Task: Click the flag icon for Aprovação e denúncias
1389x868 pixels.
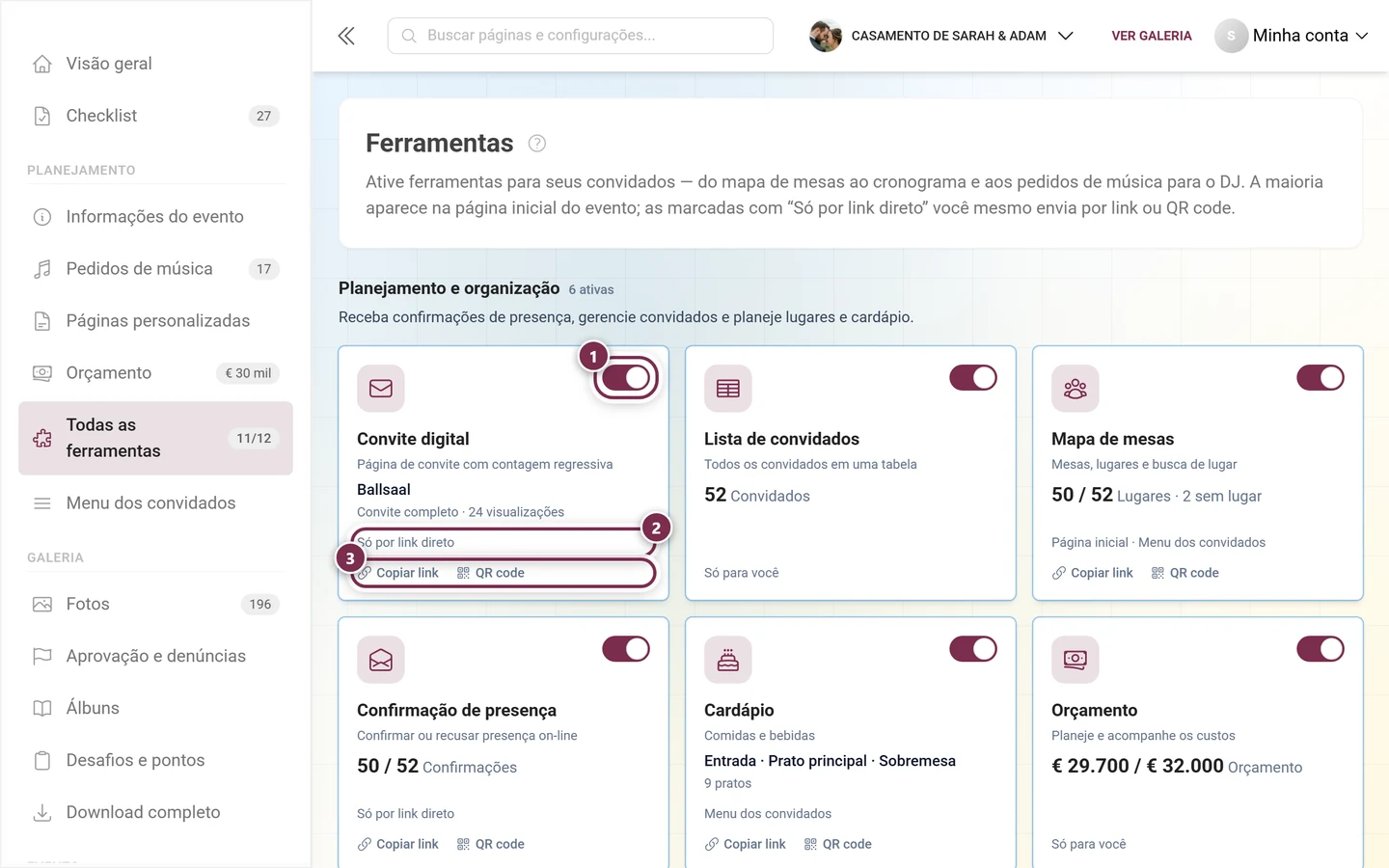Action: (42, 657)
